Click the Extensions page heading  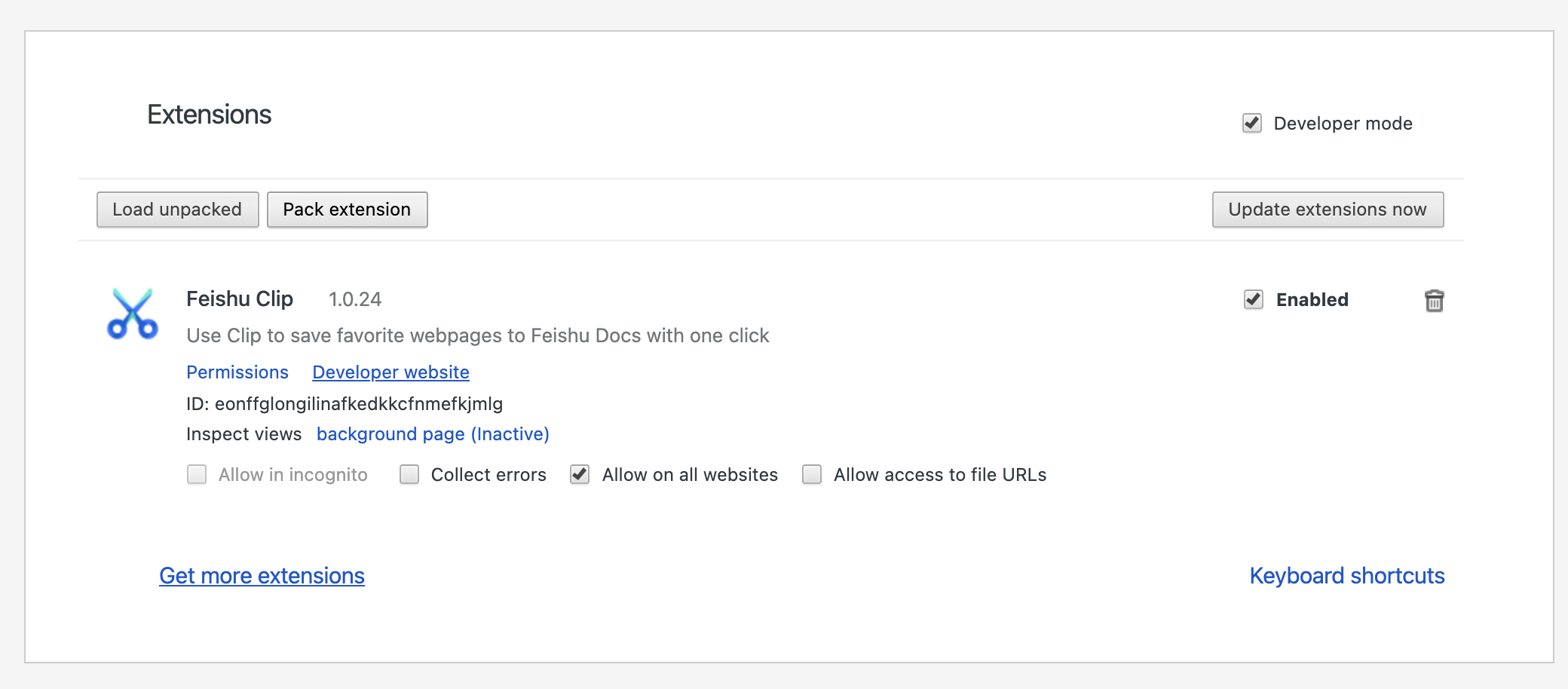(209, 115)
